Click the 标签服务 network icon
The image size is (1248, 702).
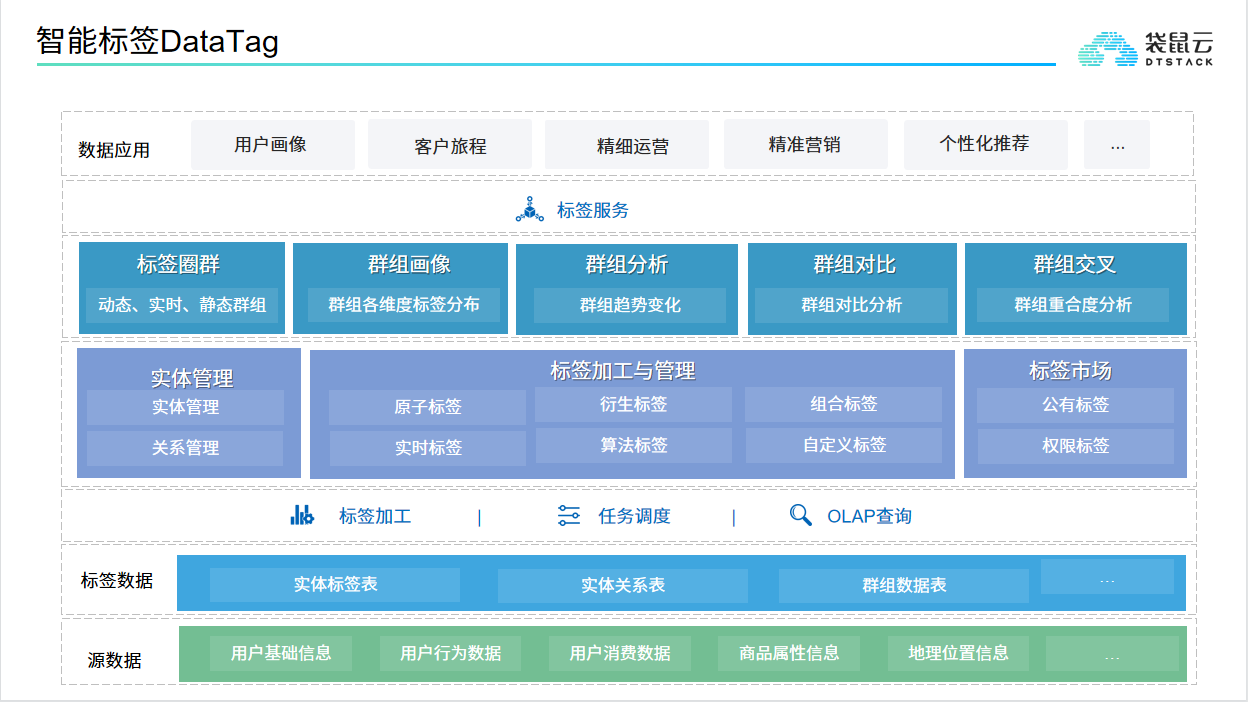click(529, 209)
